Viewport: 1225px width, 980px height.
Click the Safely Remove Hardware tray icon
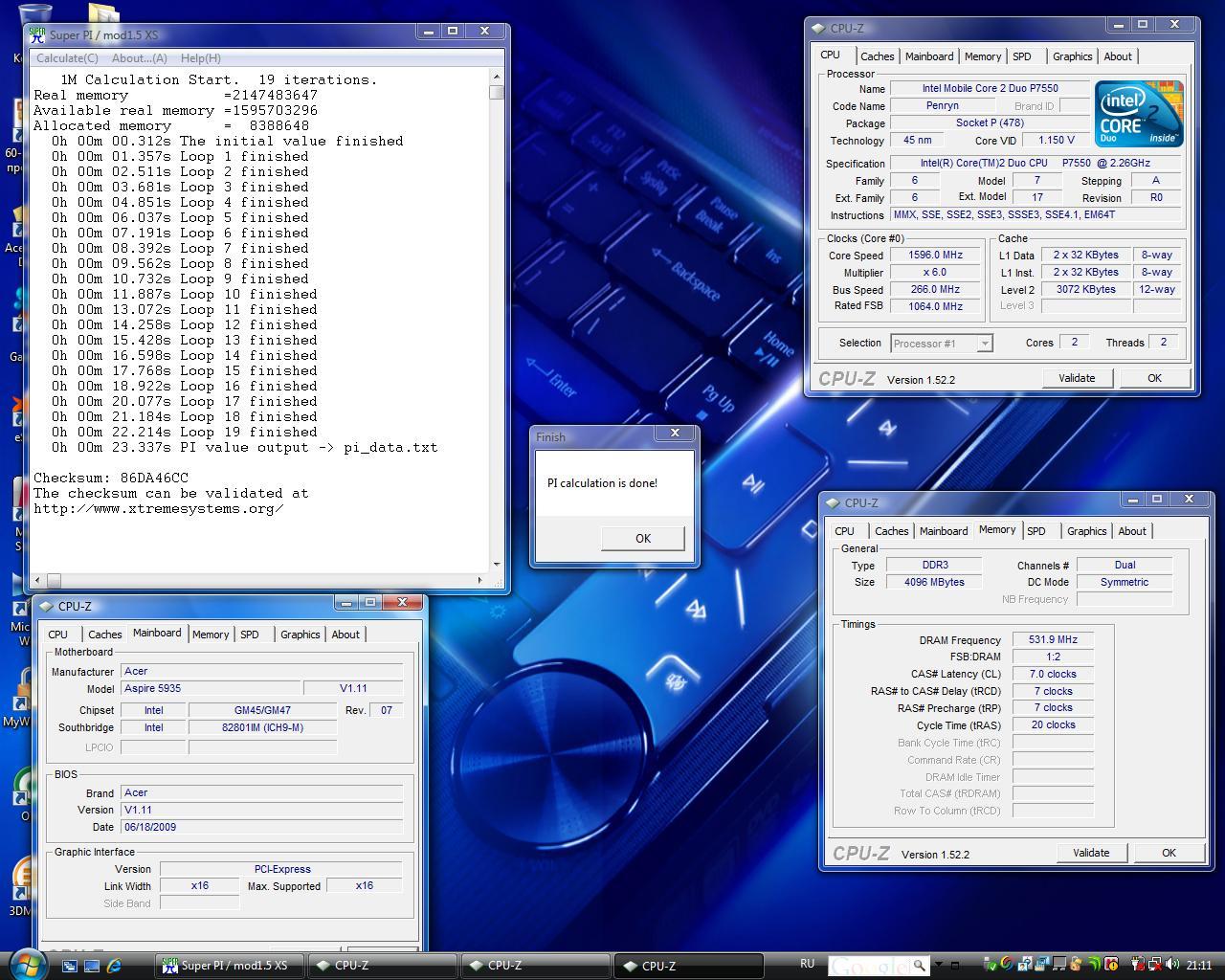(990, 964)
